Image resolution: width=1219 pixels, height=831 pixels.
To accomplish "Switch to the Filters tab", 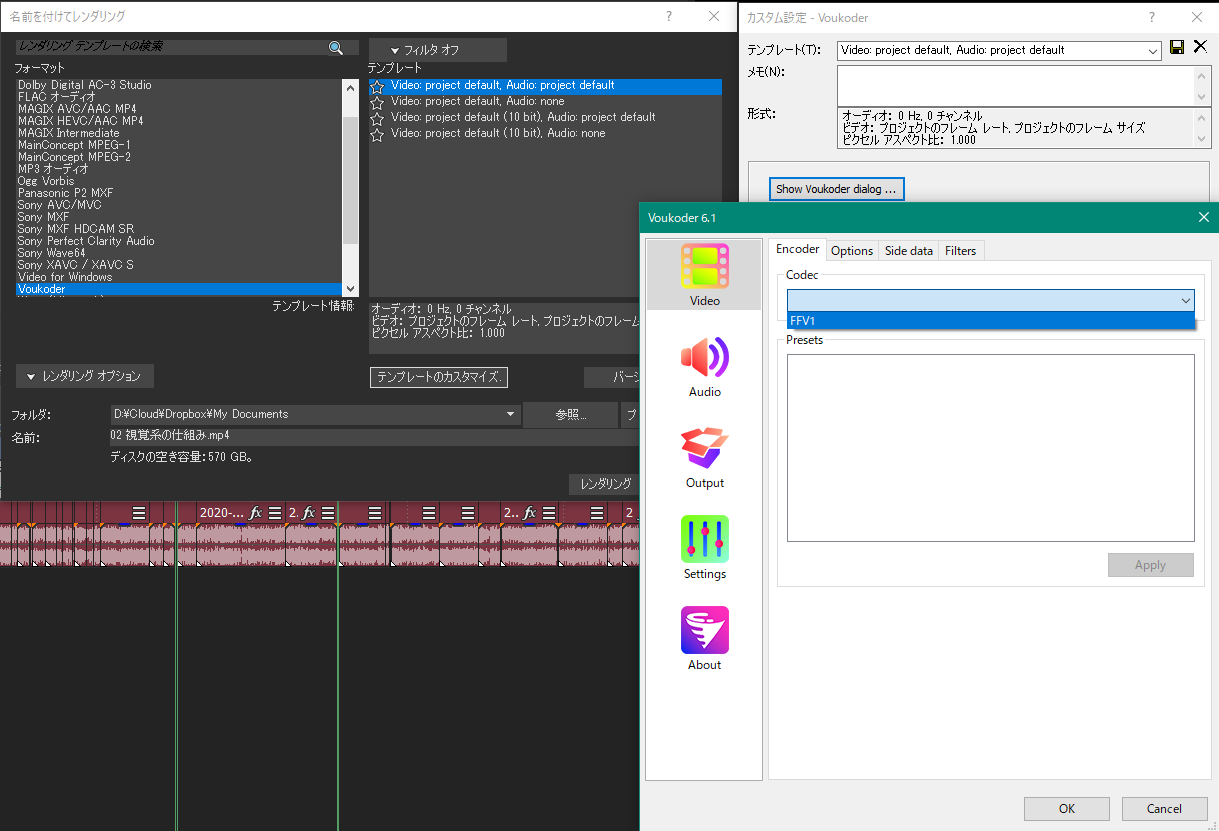I will click(960, 251).
